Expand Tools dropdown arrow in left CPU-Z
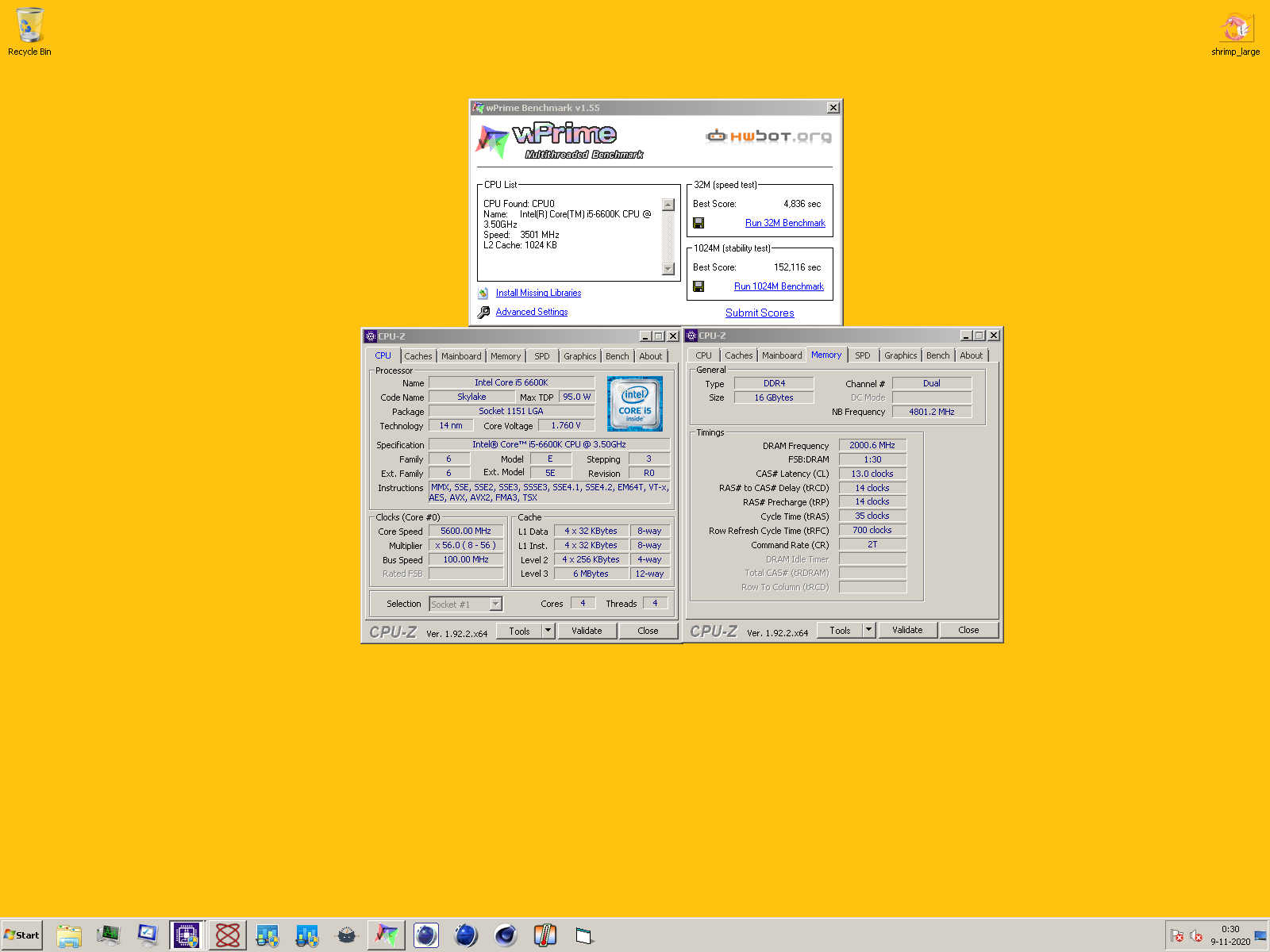The height and width of the screenshot is (952, 1270). 548,631
